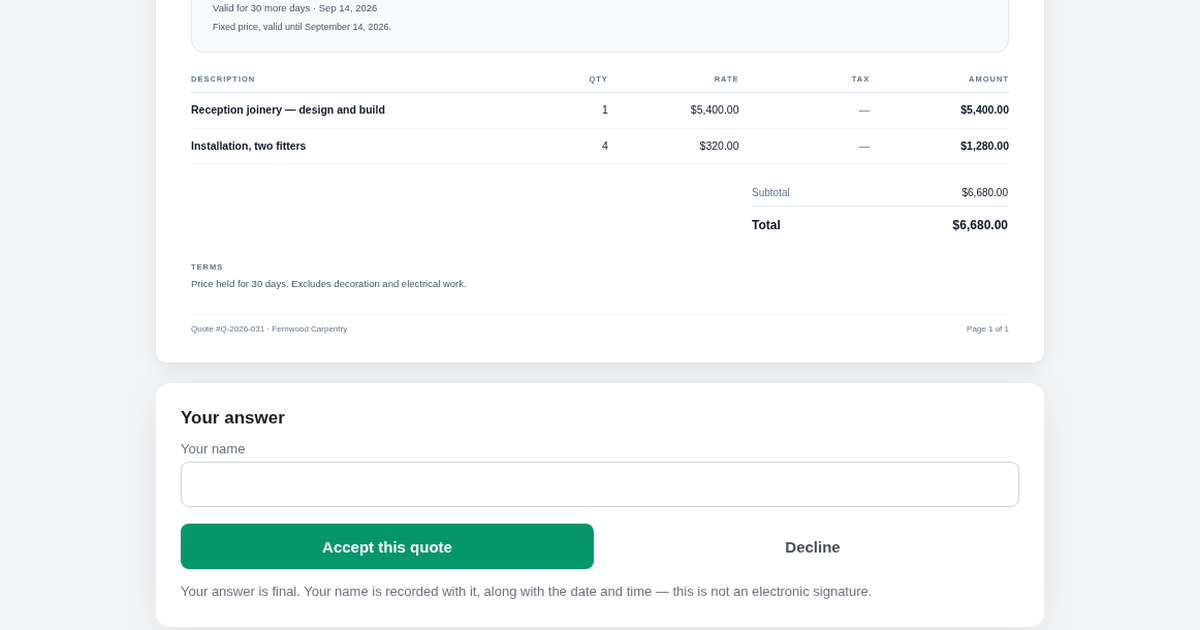Viewport: 1200px width, 630px height.
Task: Click the RATE column header
Action: pos(726,79)
